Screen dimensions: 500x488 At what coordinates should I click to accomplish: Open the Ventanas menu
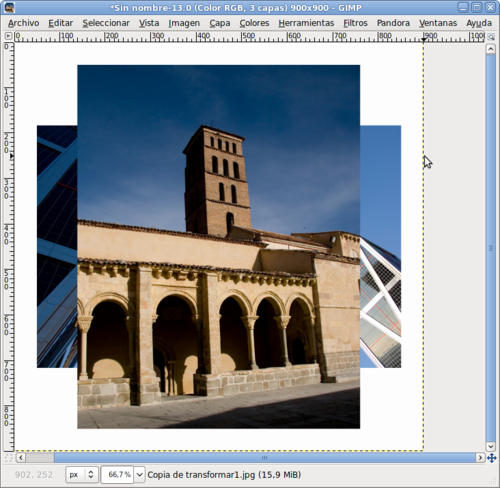[x=438, y=23]
